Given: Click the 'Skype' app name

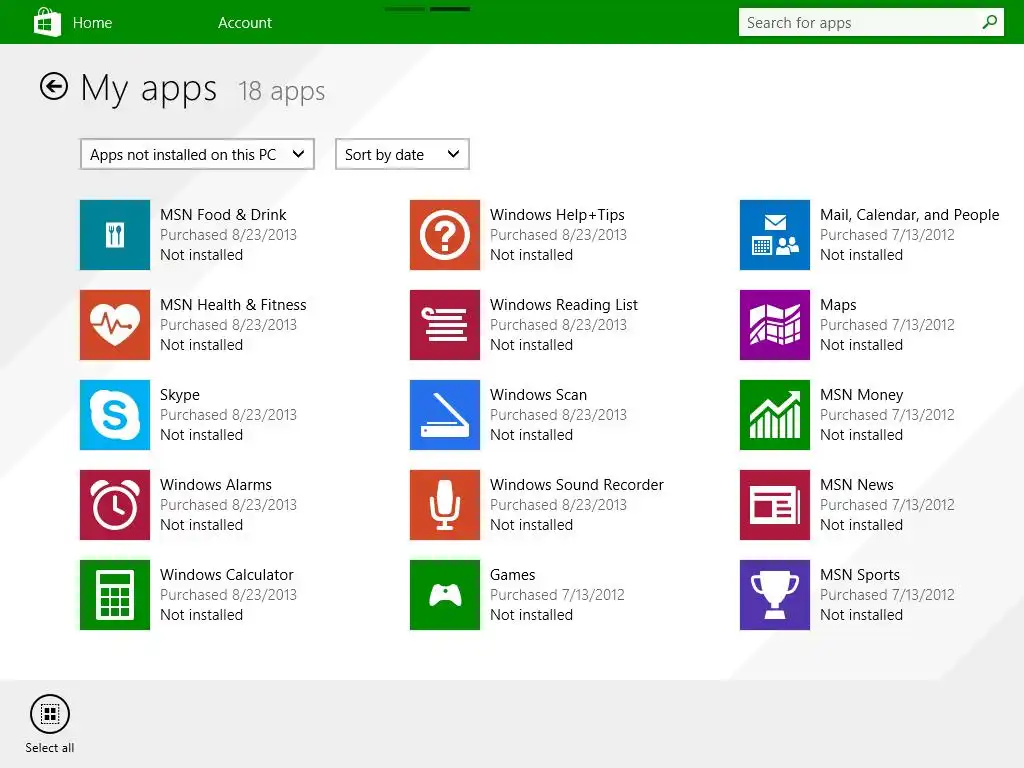Looking at the screenshot, I should coord(180,395).
